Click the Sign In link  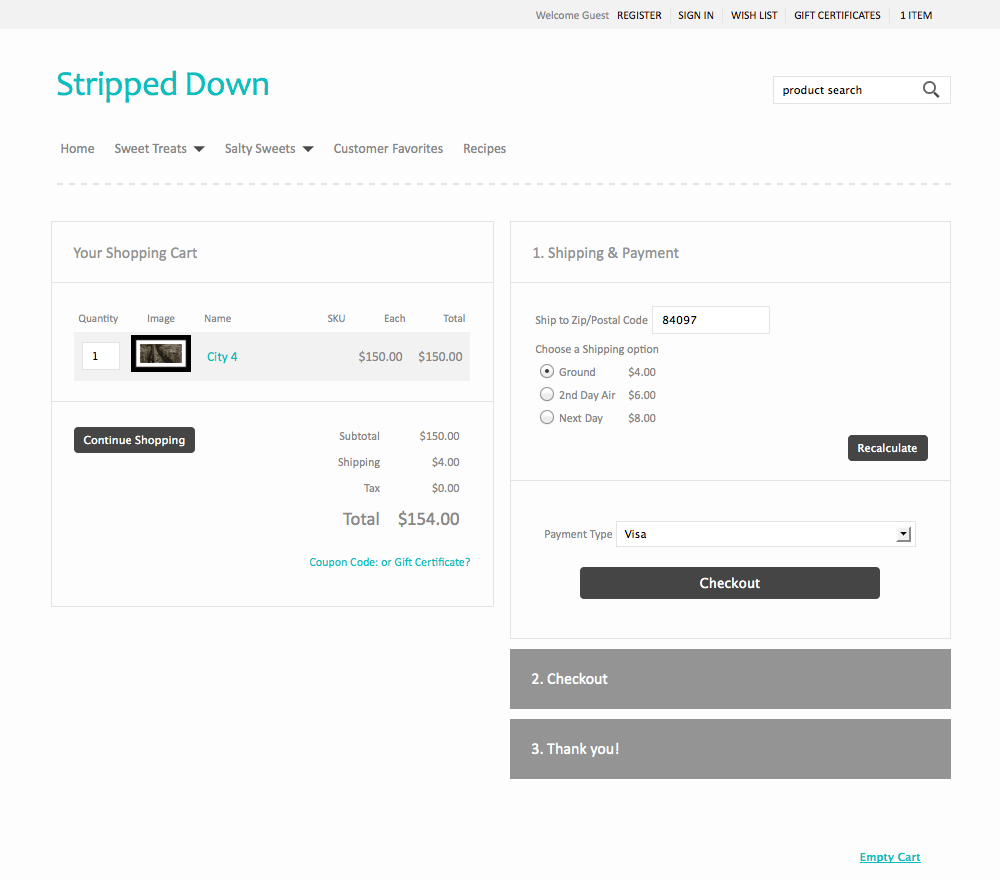pyautogui.click(x=696, y=15)
